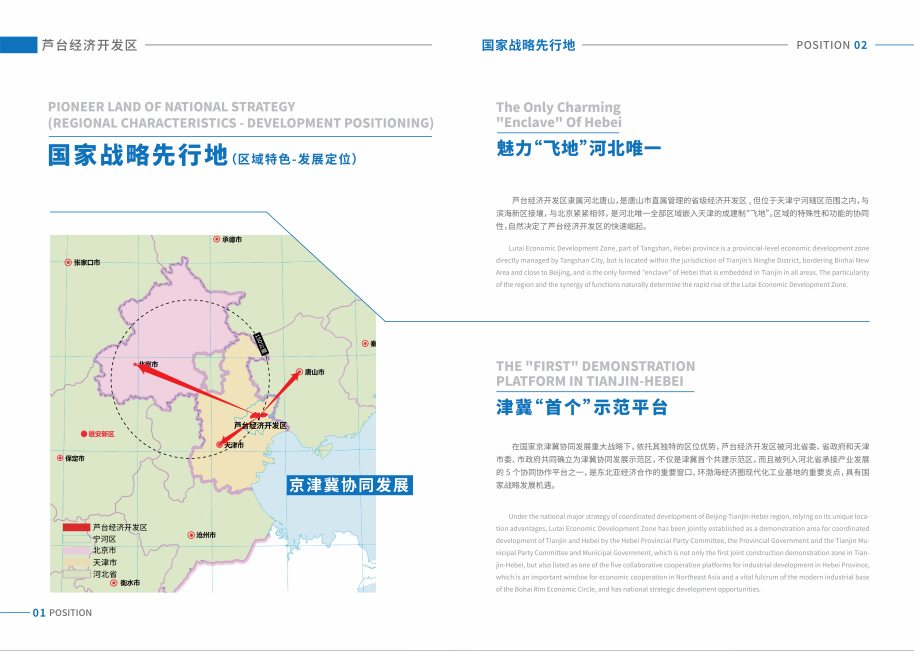Click the 津冀“首个”示范平台 heading
Screen dimensions: 914x651
coord(582,407)
